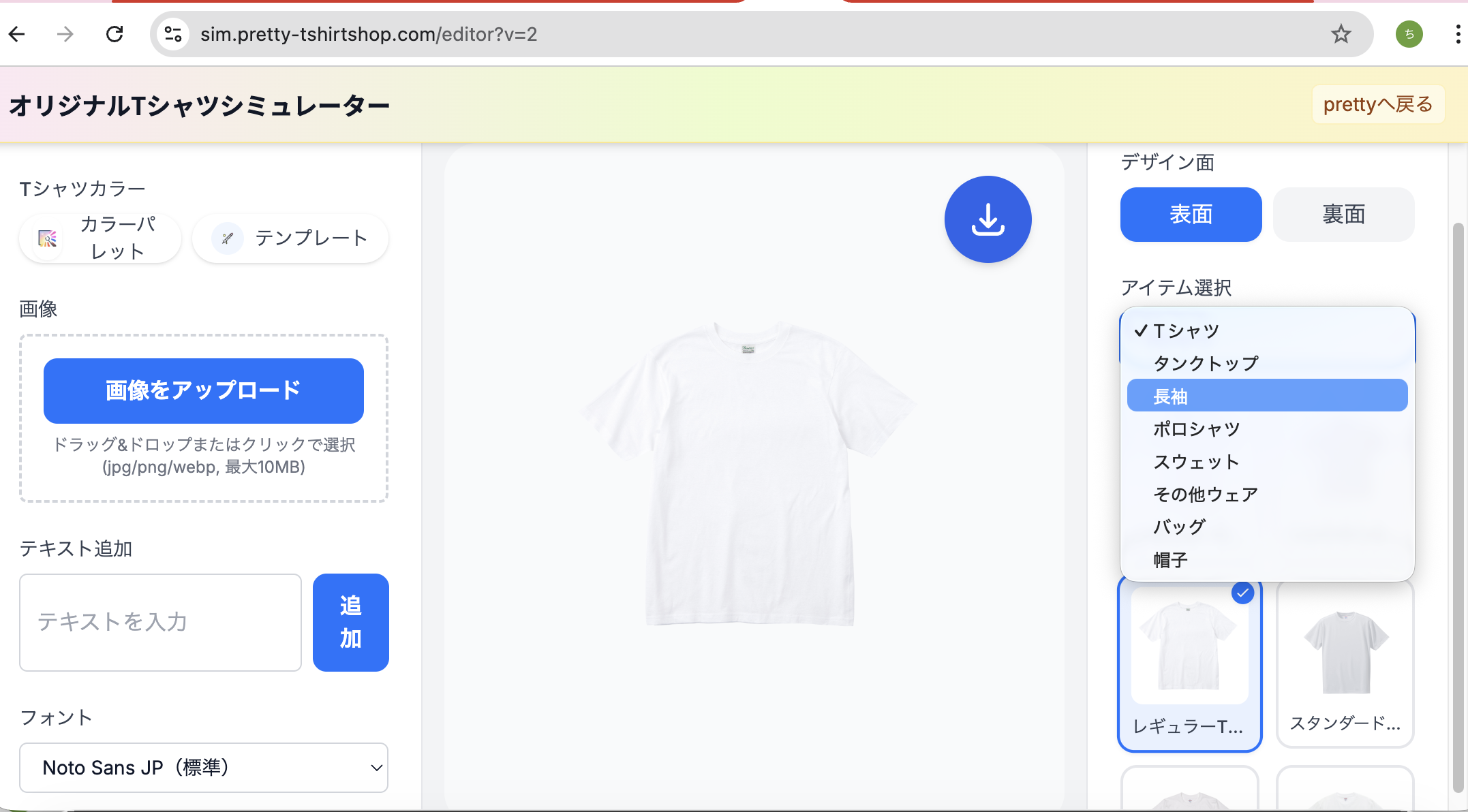Image resolution: width=1468 pixels, height=812 pixels.
Task: Open site information icon in address bar
Action: [x=173, y=34]
